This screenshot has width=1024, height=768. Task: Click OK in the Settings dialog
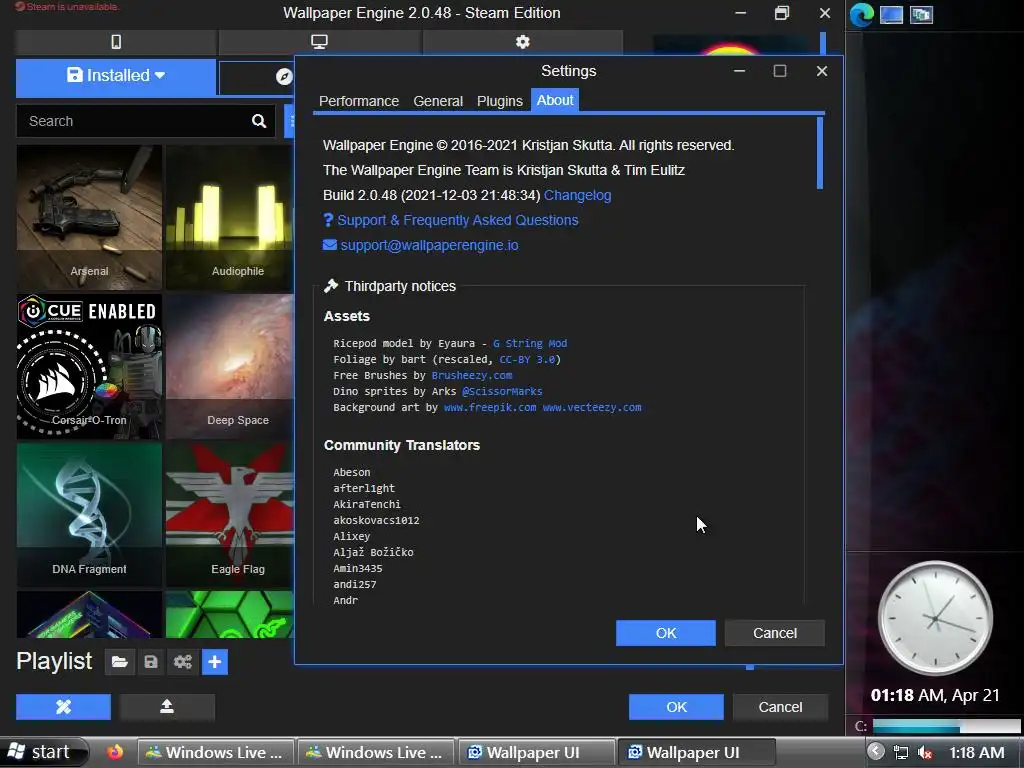point(665,633)
